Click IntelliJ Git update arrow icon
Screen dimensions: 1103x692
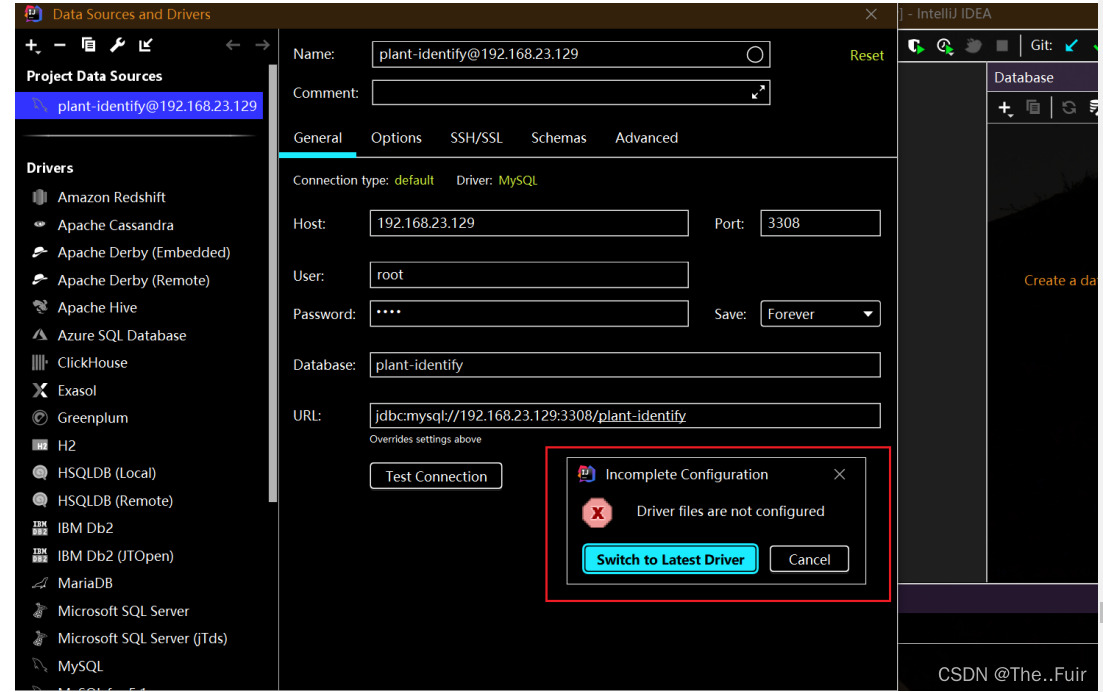[x=1071, y=46]
